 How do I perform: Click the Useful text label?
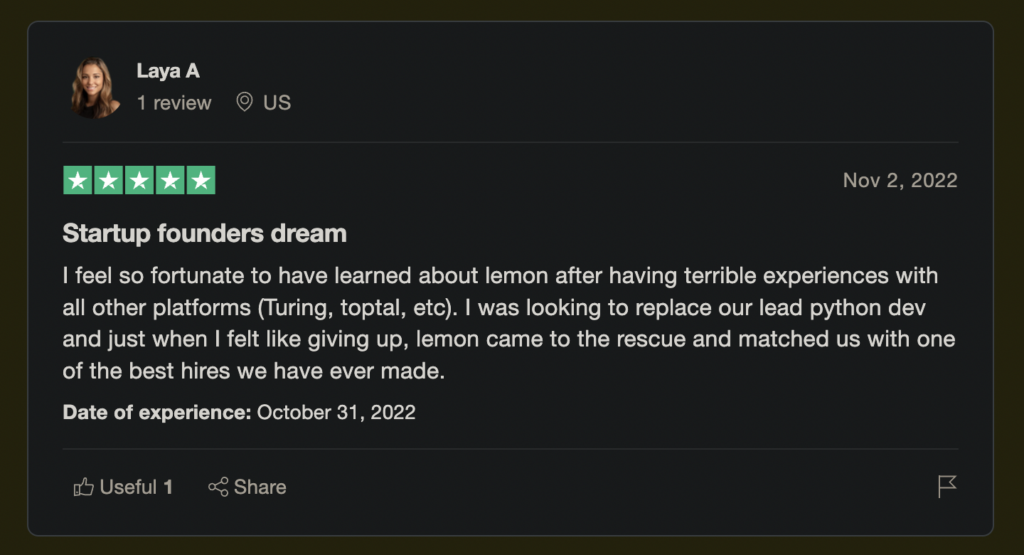pos(128,487)
